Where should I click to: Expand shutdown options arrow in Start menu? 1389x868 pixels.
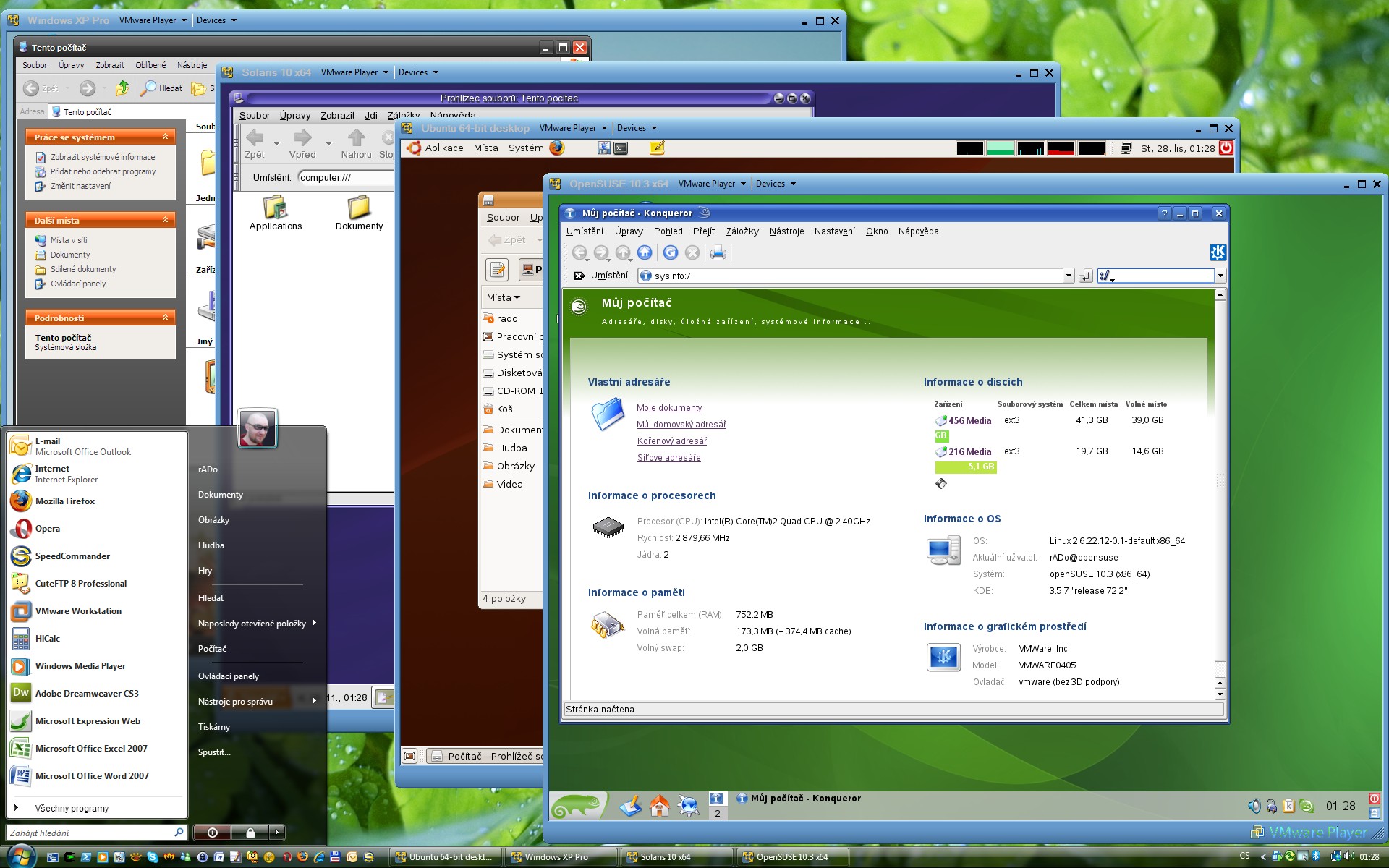click(277, 833)
